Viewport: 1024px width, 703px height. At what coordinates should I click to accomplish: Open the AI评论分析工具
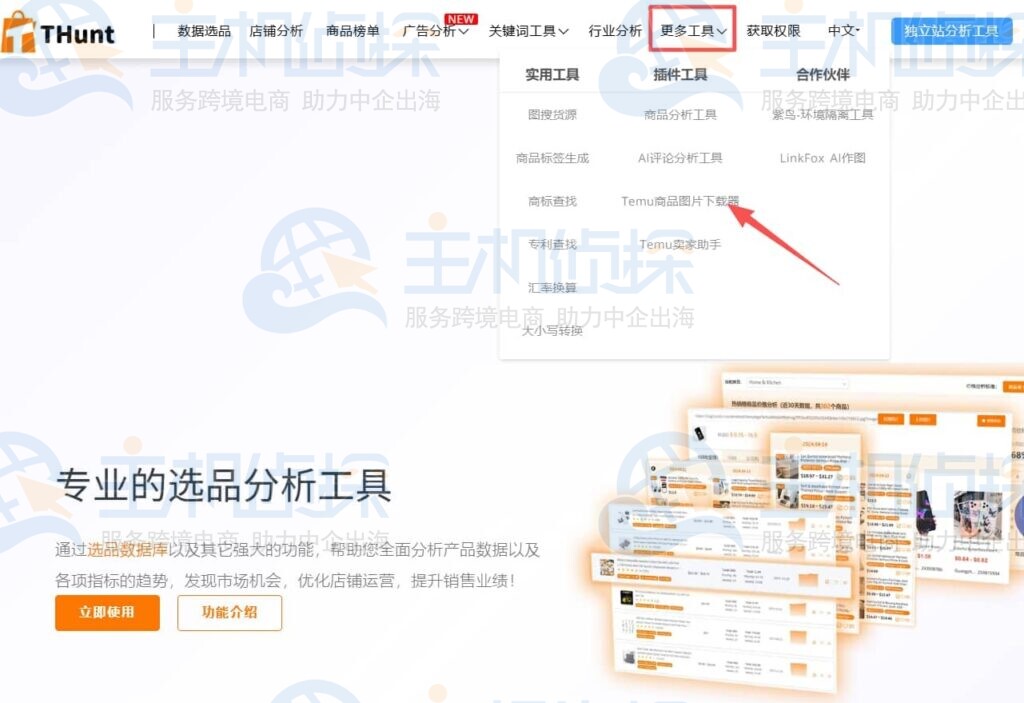(679, 157)
